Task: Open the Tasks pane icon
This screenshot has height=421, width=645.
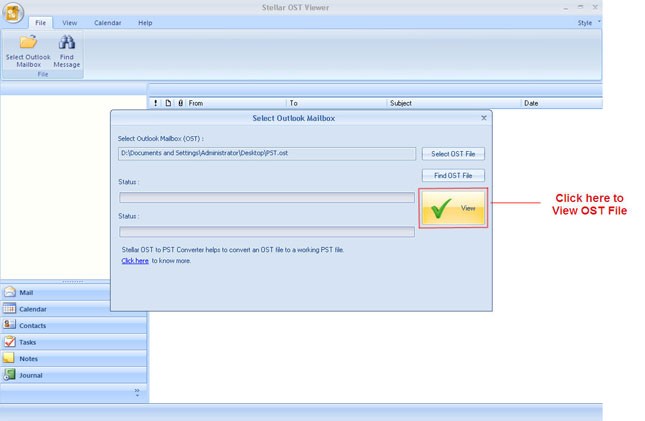Action: pyautogui.click(x=9, y=342)
